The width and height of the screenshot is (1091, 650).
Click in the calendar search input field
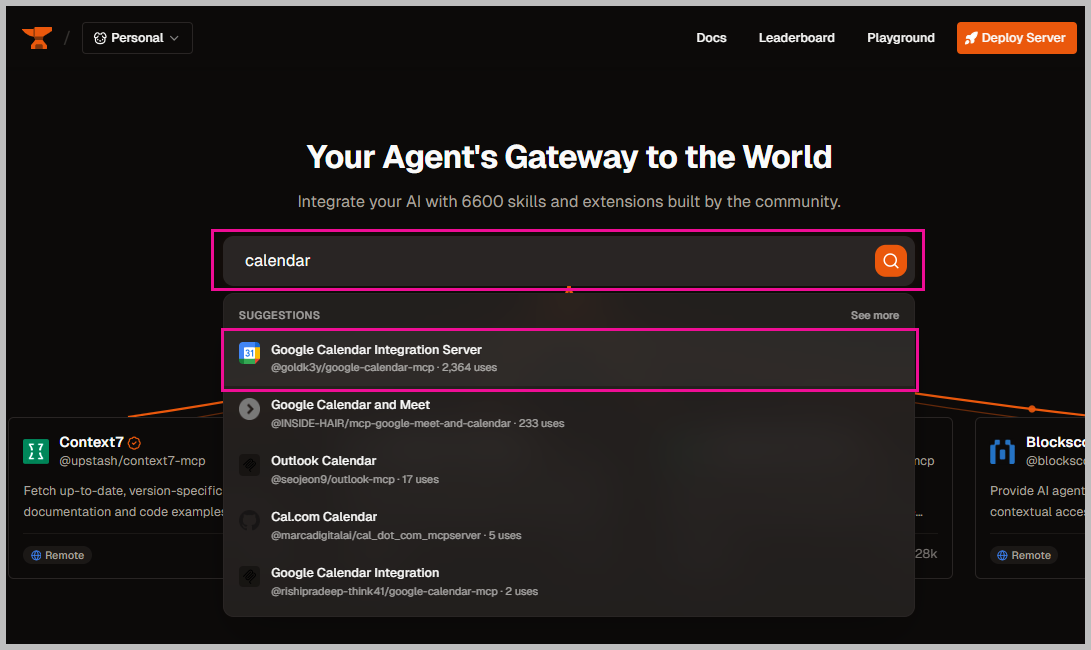tap(550, 261)
